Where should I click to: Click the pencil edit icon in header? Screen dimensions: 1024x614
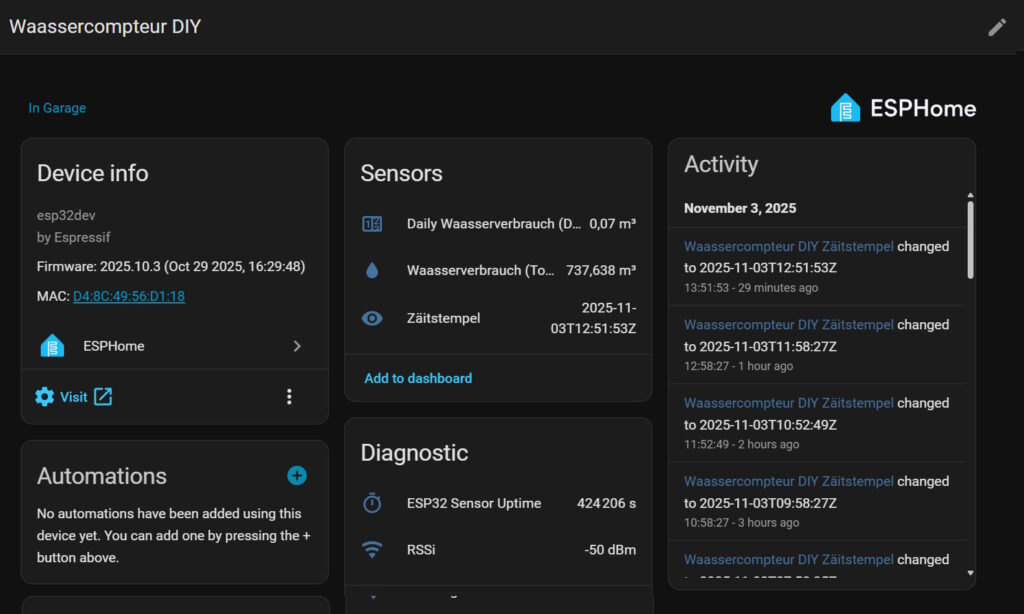(x=996, y=27)
